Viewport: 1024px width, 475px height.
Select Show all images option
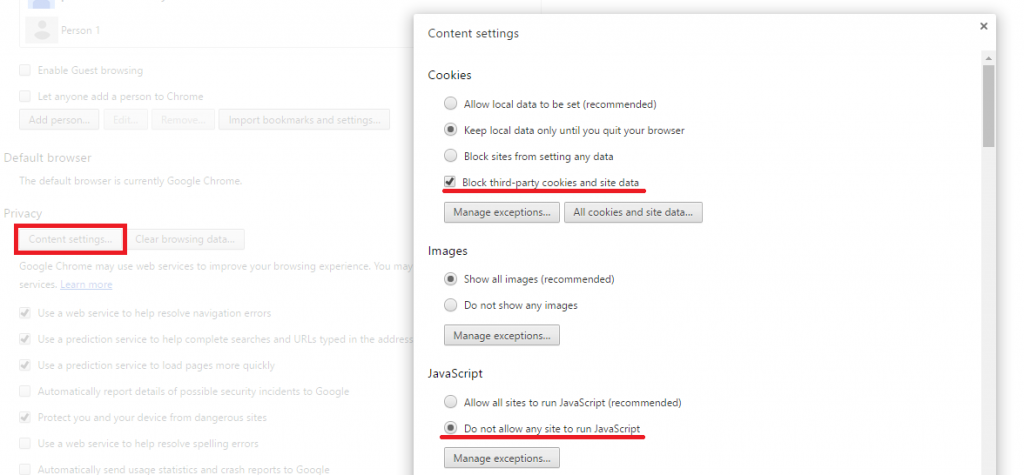pos(451,279)
